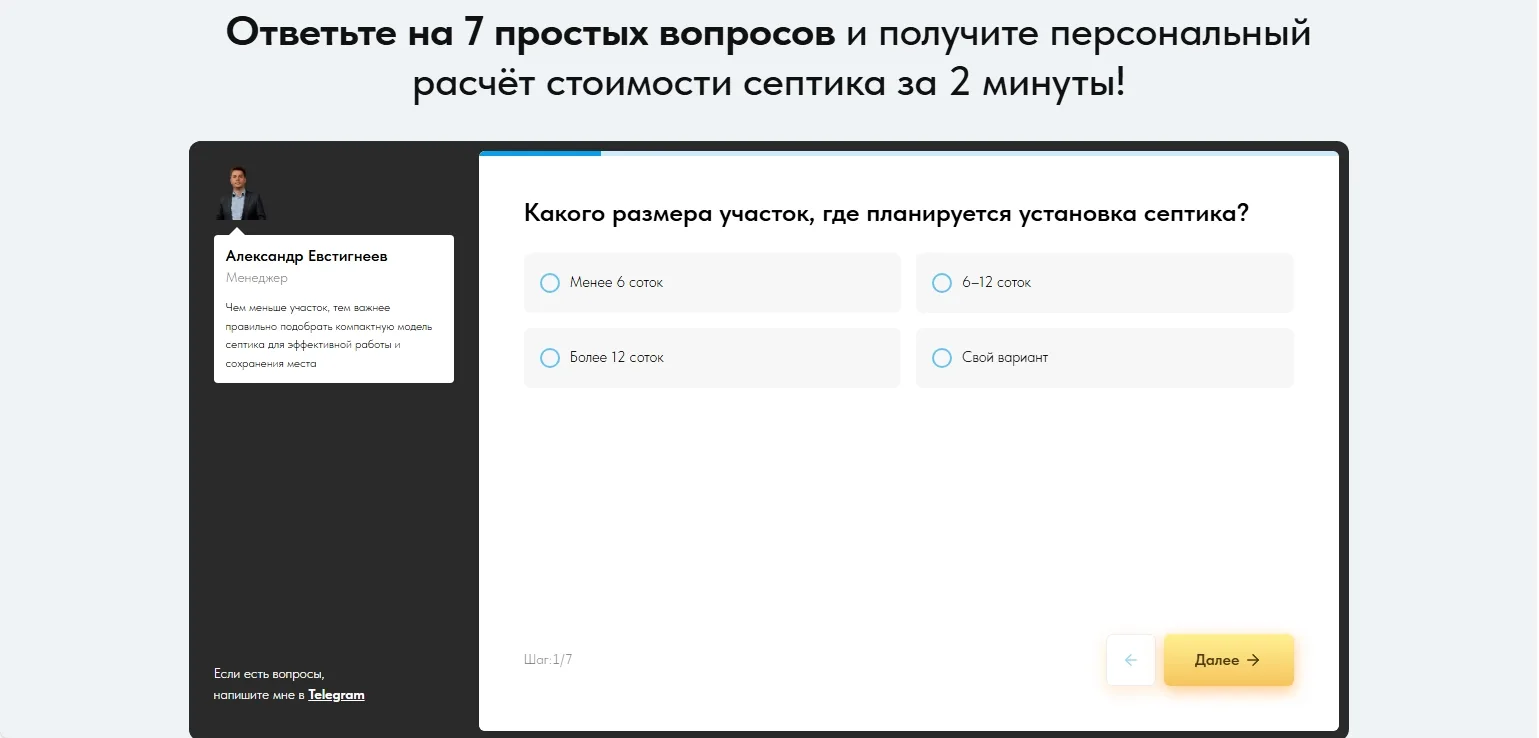Click manager Александр Евстигнеев's avatar photo
1539x738 pixels.
point(241,193)
